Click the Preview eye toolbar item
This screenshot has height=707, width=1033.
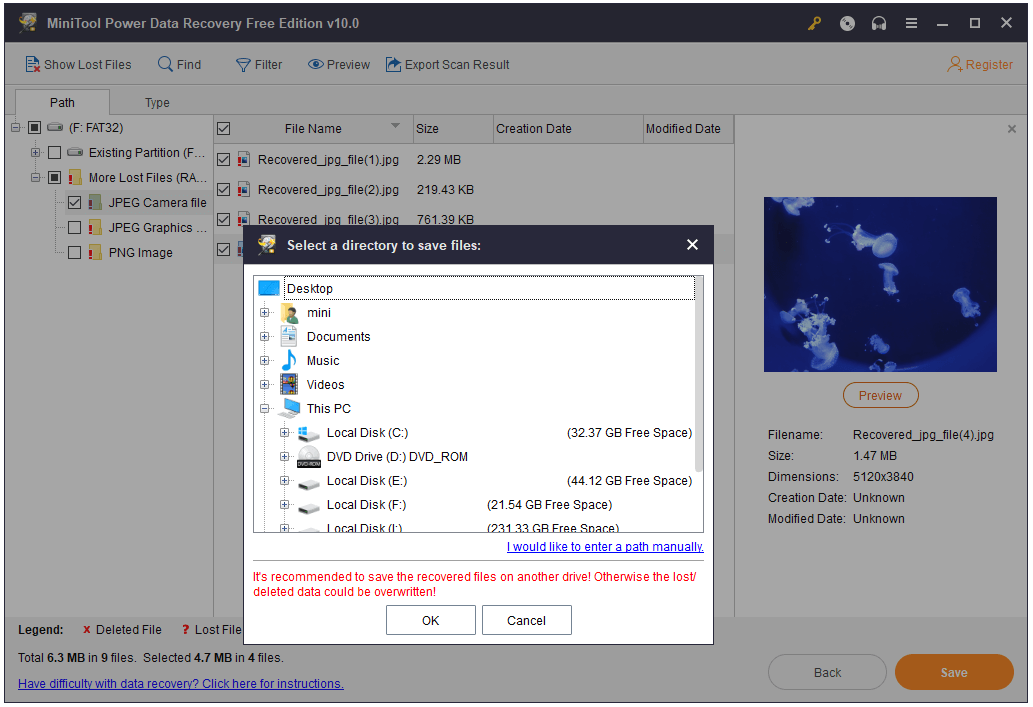(x=339, y=65)
